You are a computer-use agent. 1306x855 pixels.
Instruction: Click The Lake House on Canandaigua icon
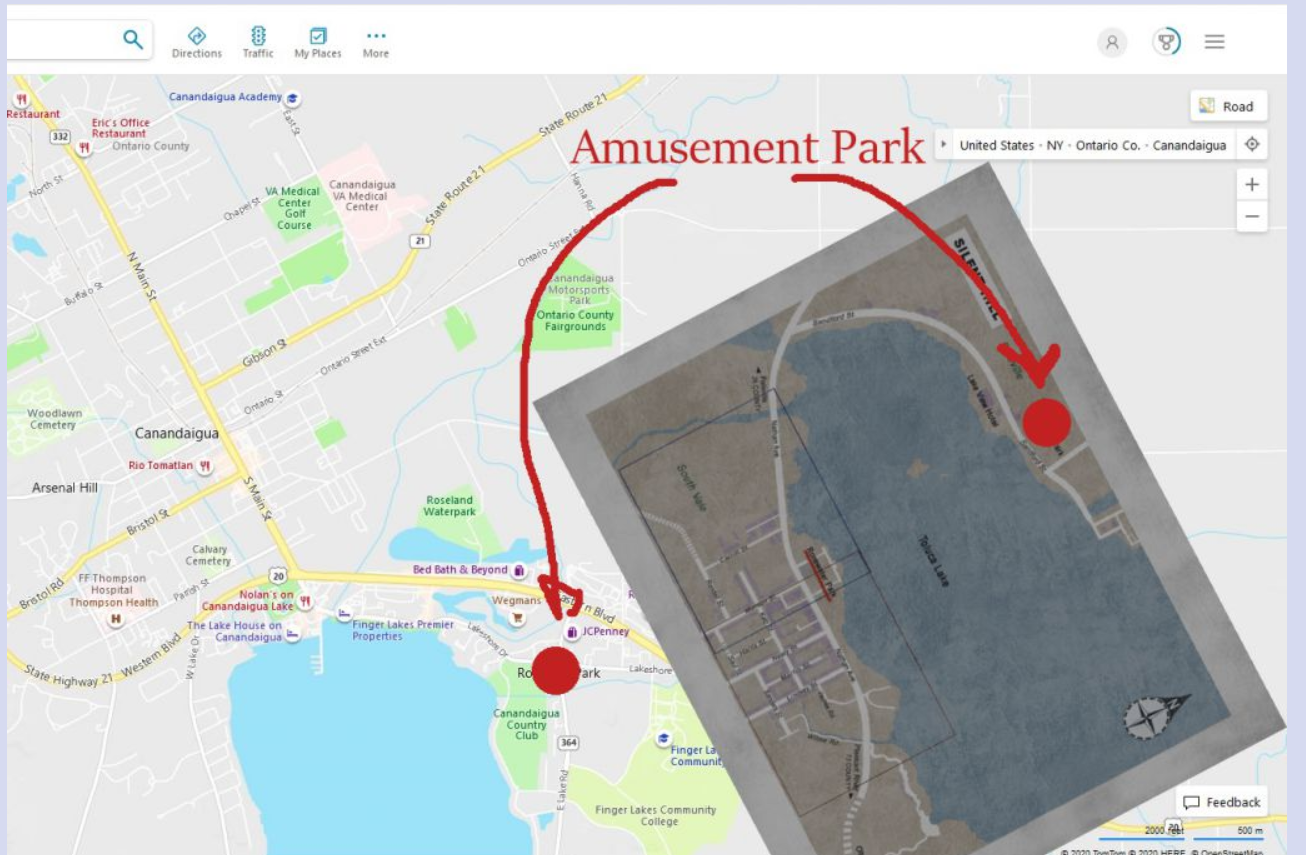292,634
